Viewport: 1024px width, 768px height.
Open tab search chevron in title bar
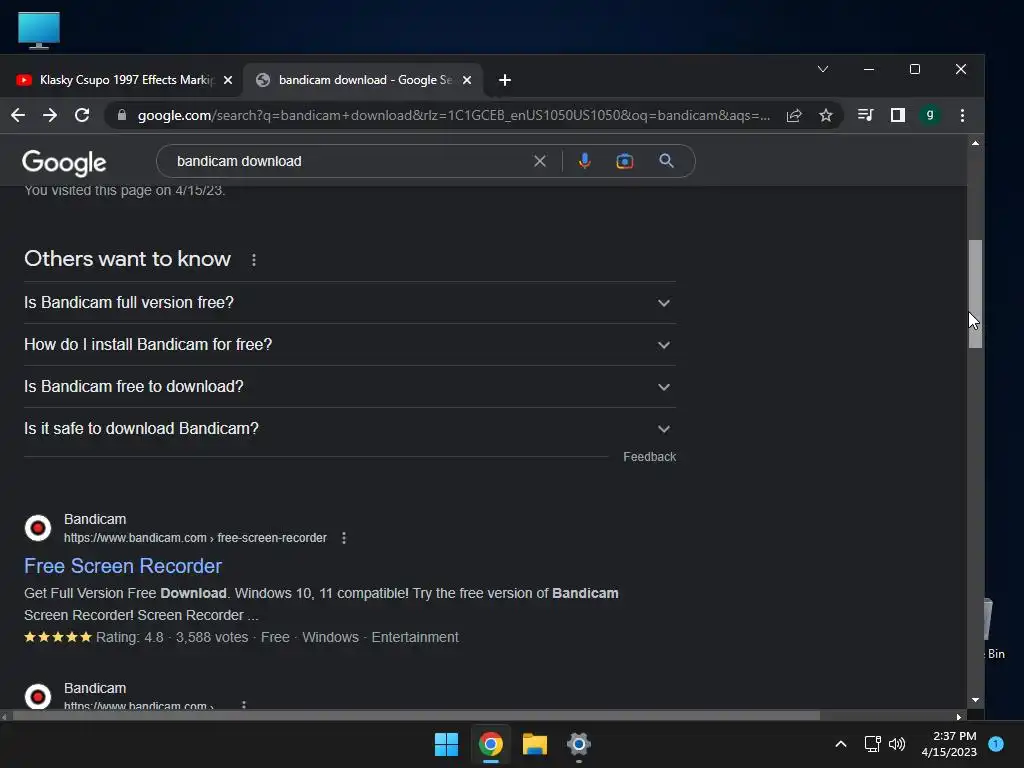pos(823,69)
